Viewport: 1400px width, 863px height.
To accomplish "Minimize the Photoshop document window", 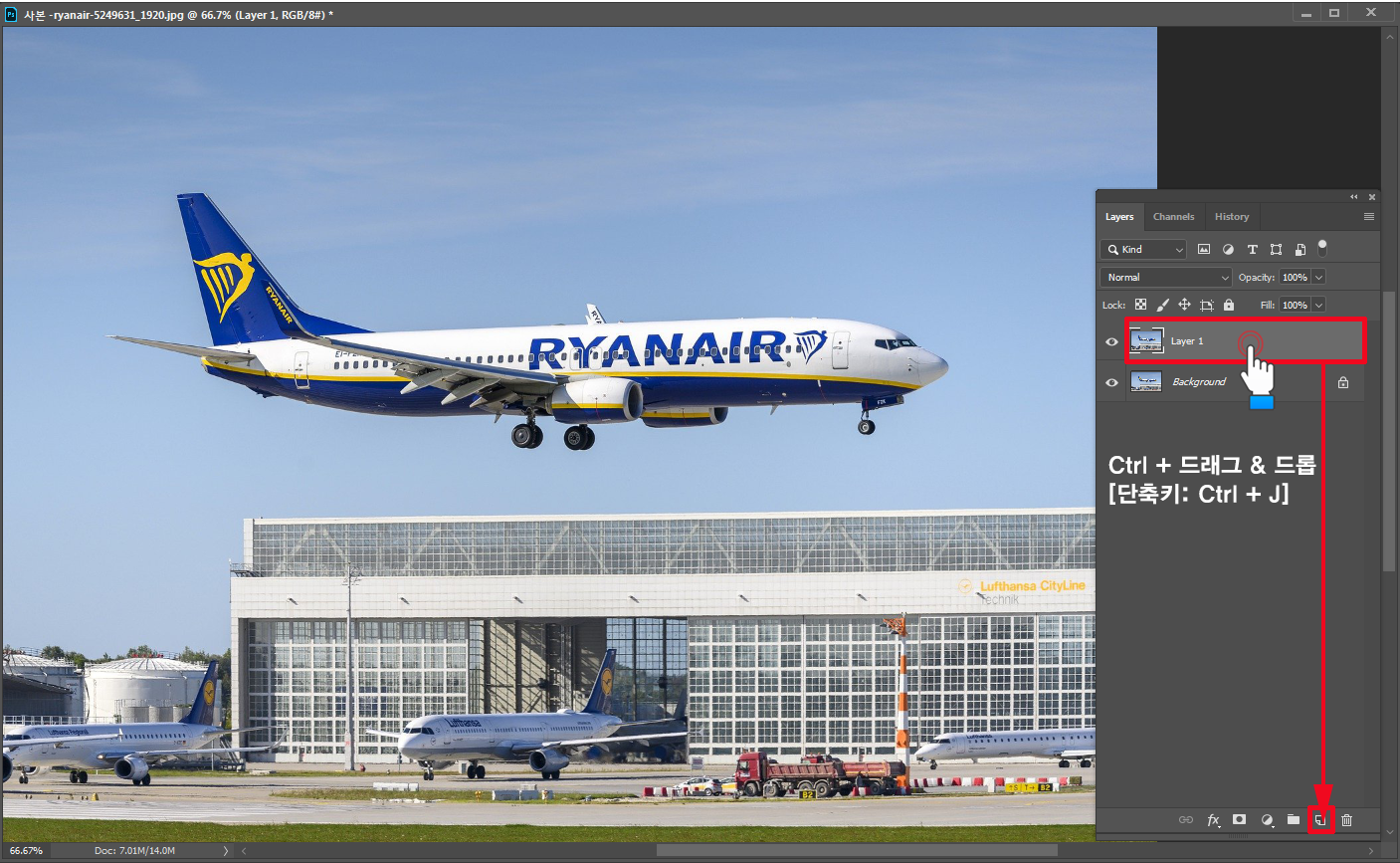I will (x=1305, y=13).
